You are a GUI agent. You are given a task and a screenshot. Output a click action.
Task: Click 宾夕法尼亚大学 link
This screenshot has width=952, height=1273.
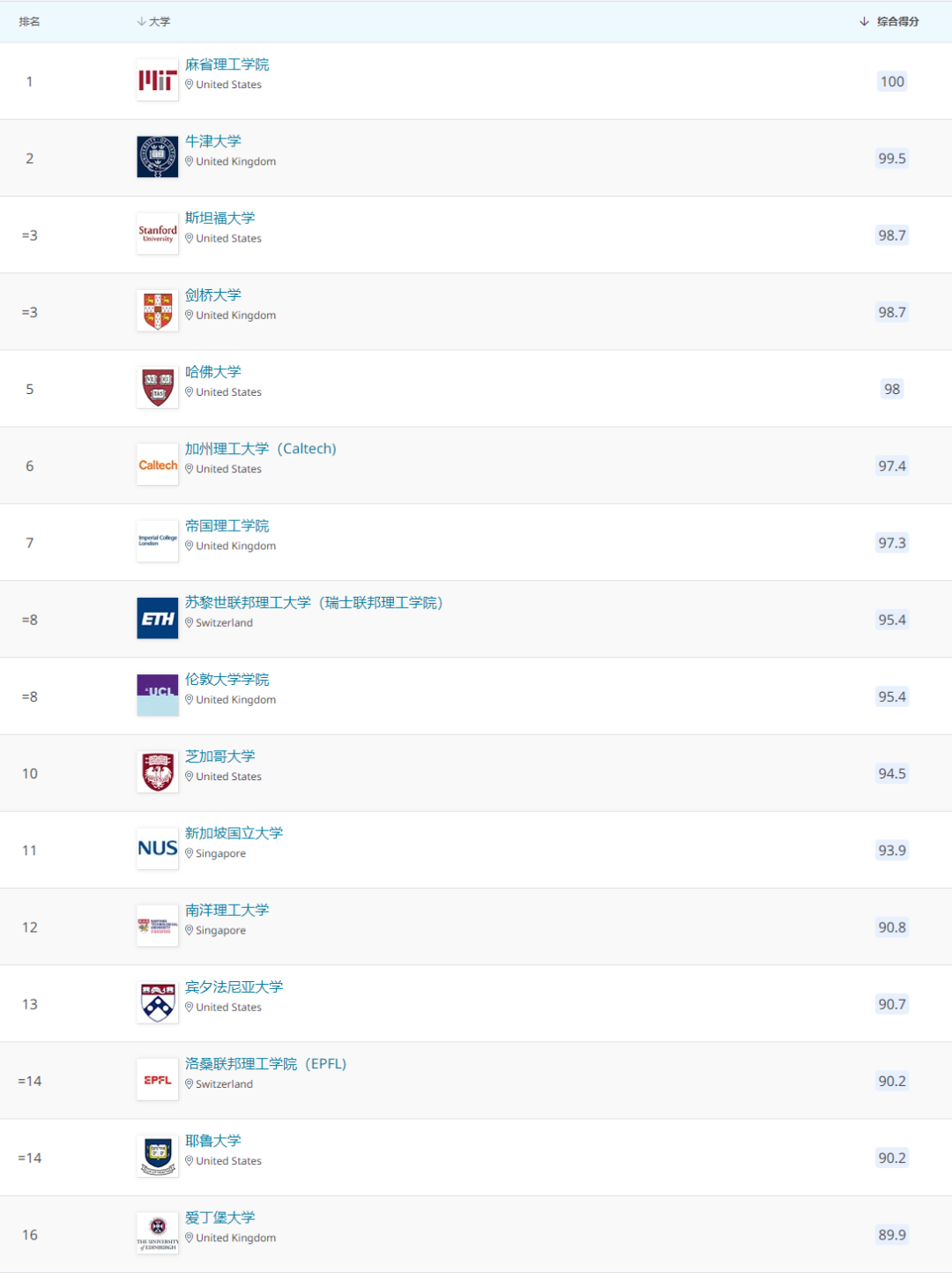coord(234,987)
